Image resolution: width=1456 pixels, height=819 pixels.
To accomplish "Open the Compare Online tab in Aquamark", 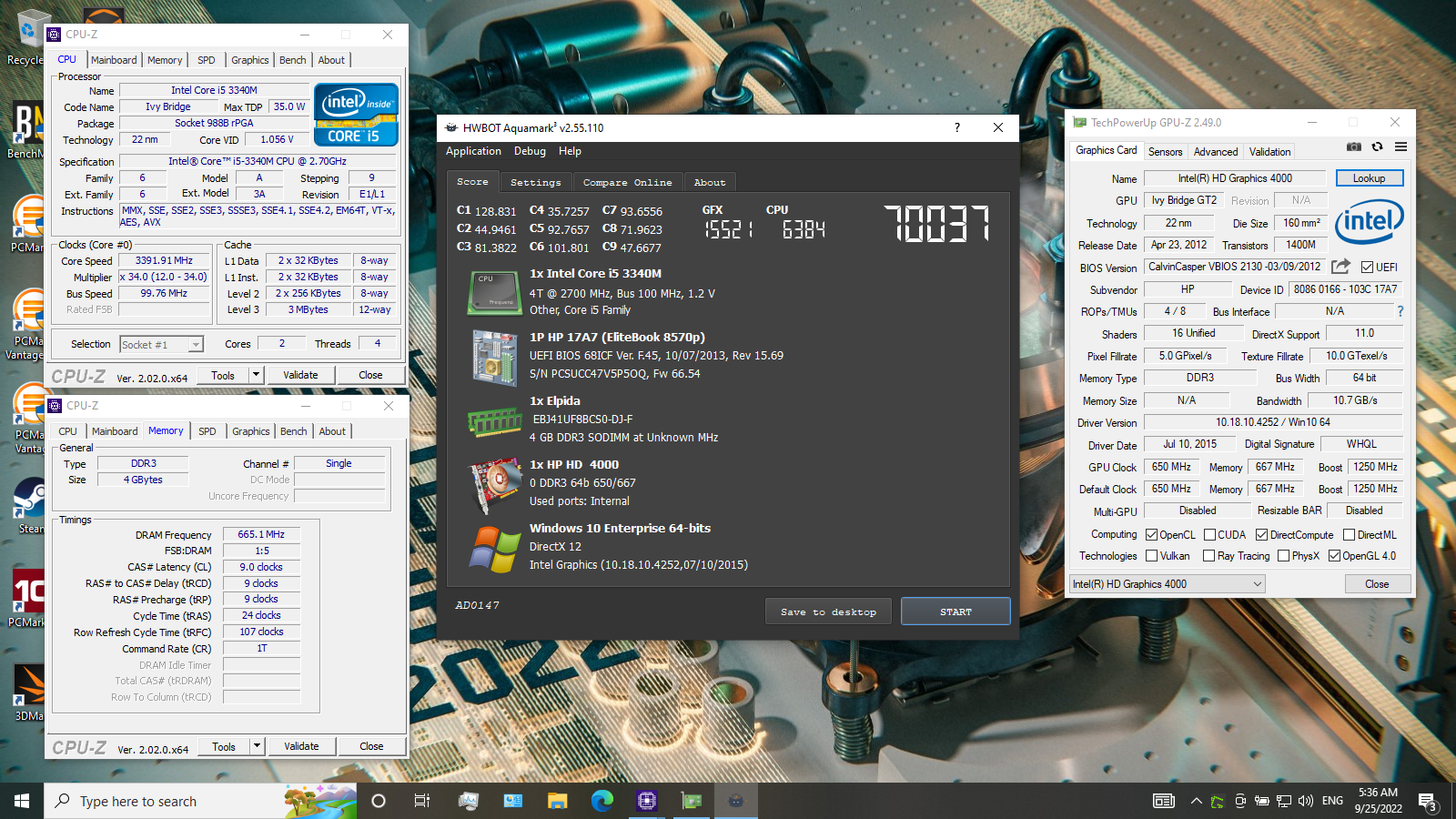I will coord(627,183).
